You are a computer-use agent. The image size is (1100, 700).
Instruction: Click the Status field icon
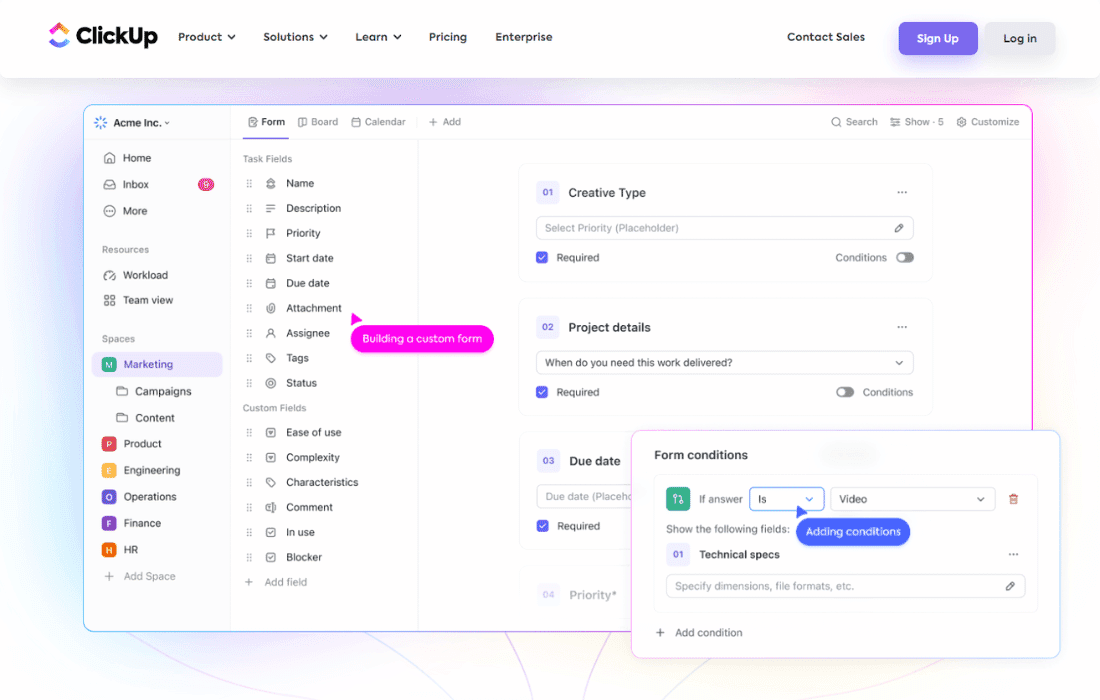pyautogui.click(x=271, y=383)
